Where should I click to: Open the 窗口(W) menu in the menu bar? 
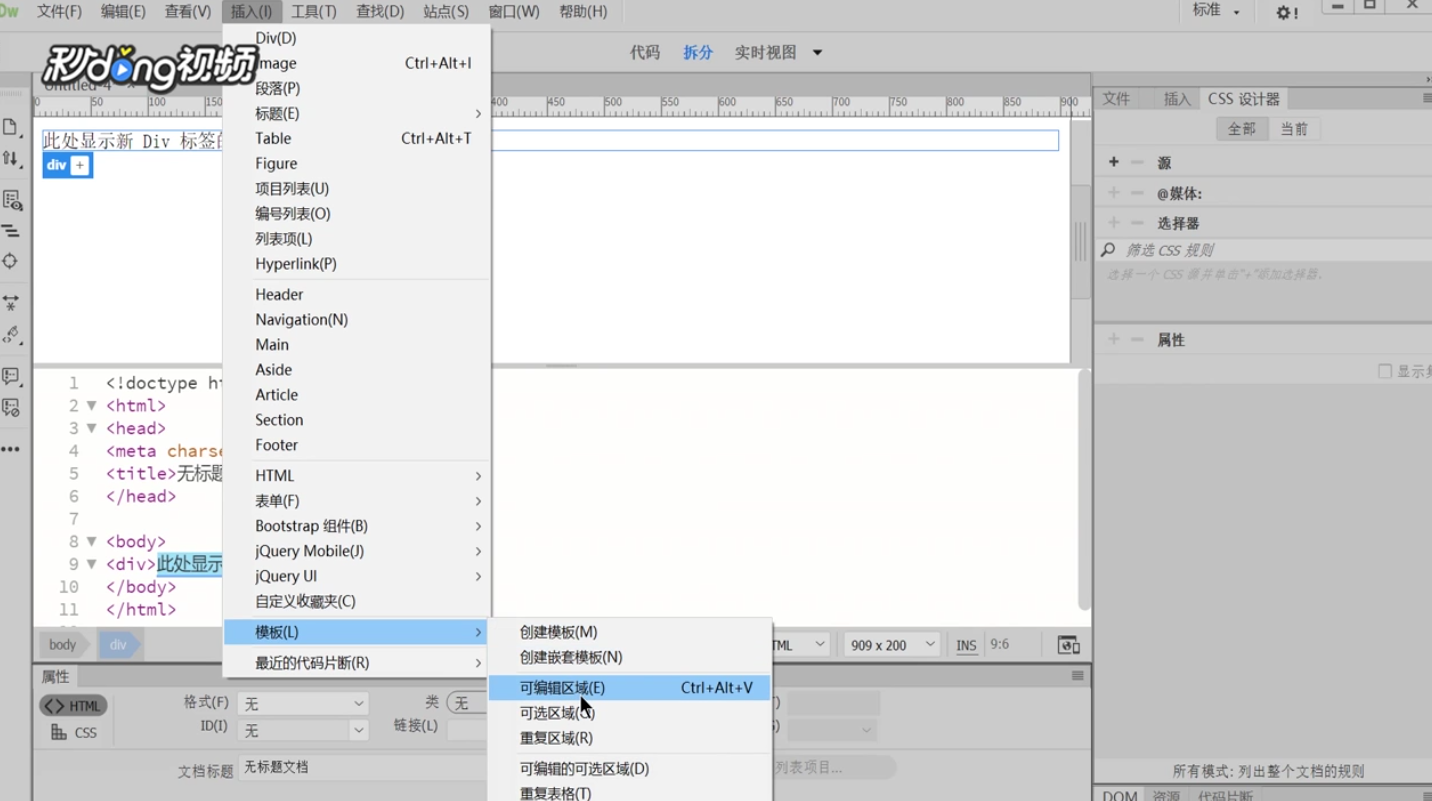coord(513,11)
